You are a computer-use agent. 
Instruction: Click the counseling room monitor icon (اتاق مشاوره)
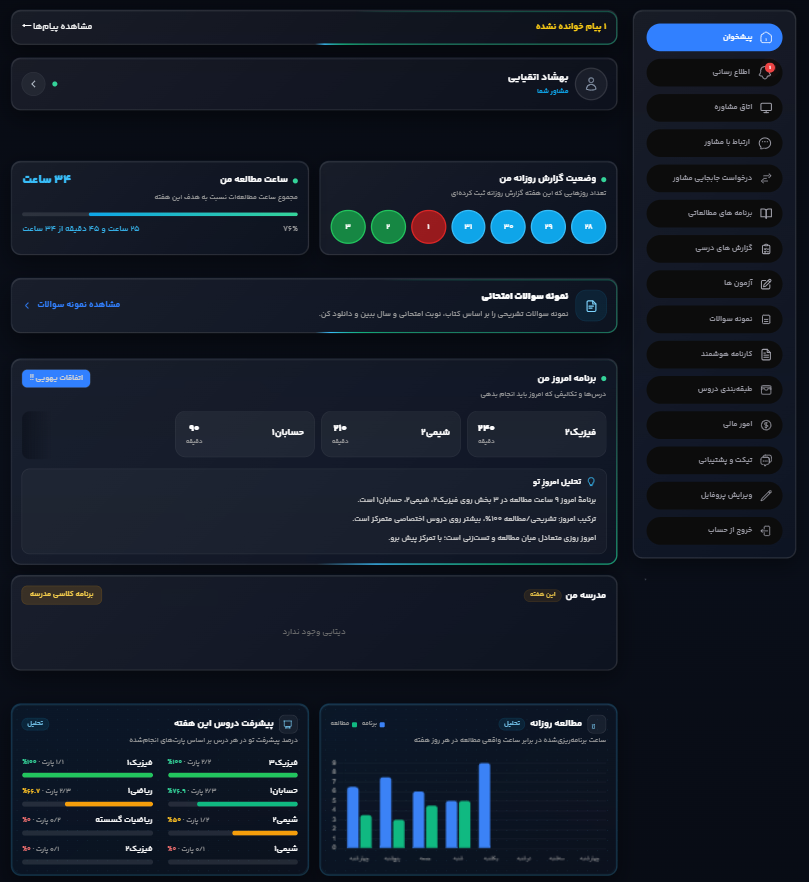766,107
